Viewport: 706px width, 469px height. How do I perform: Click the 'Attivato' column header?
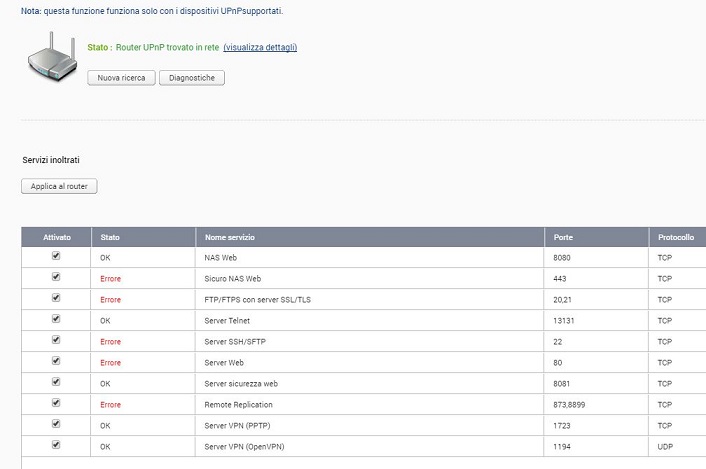point(57,237)
